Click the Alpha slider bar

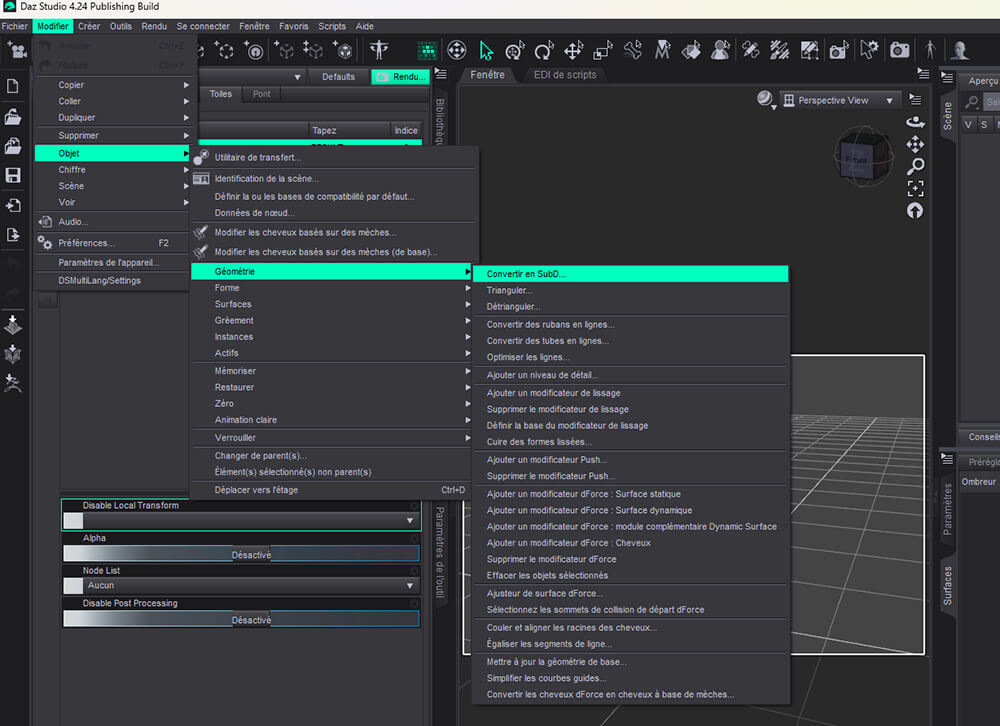point(241,554)
